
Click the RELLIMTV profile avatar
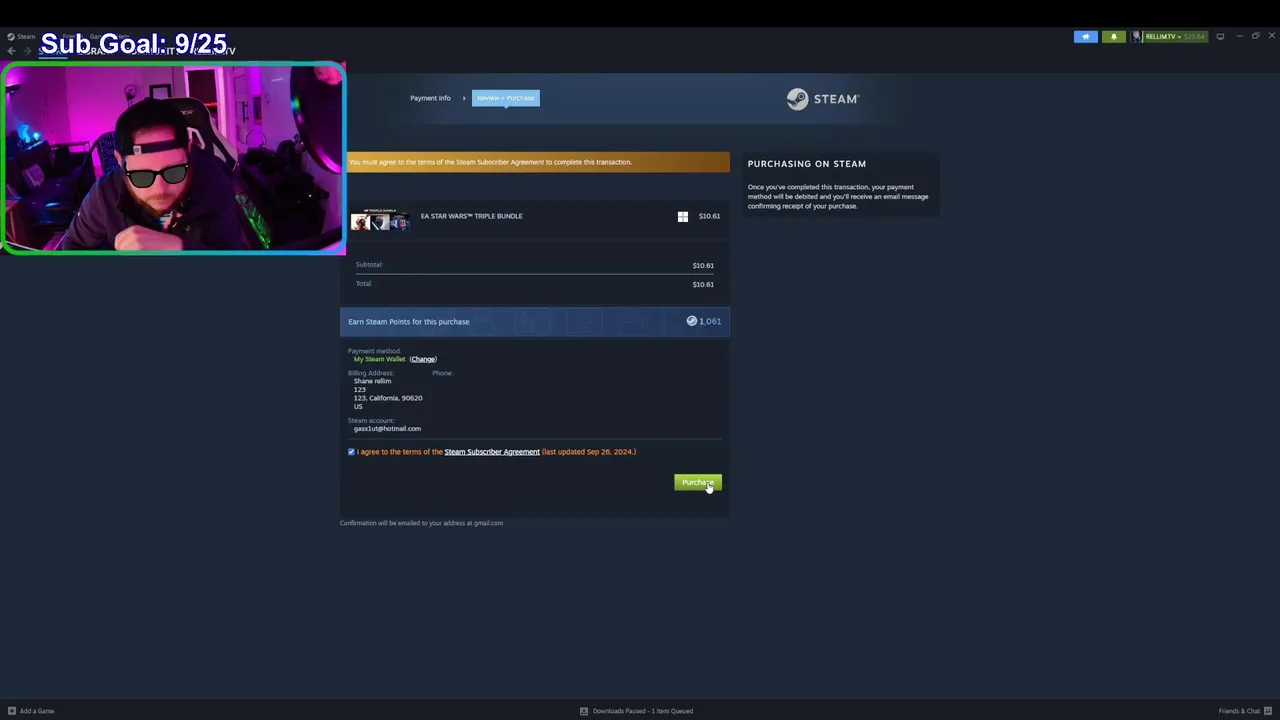coord(1137,37)
